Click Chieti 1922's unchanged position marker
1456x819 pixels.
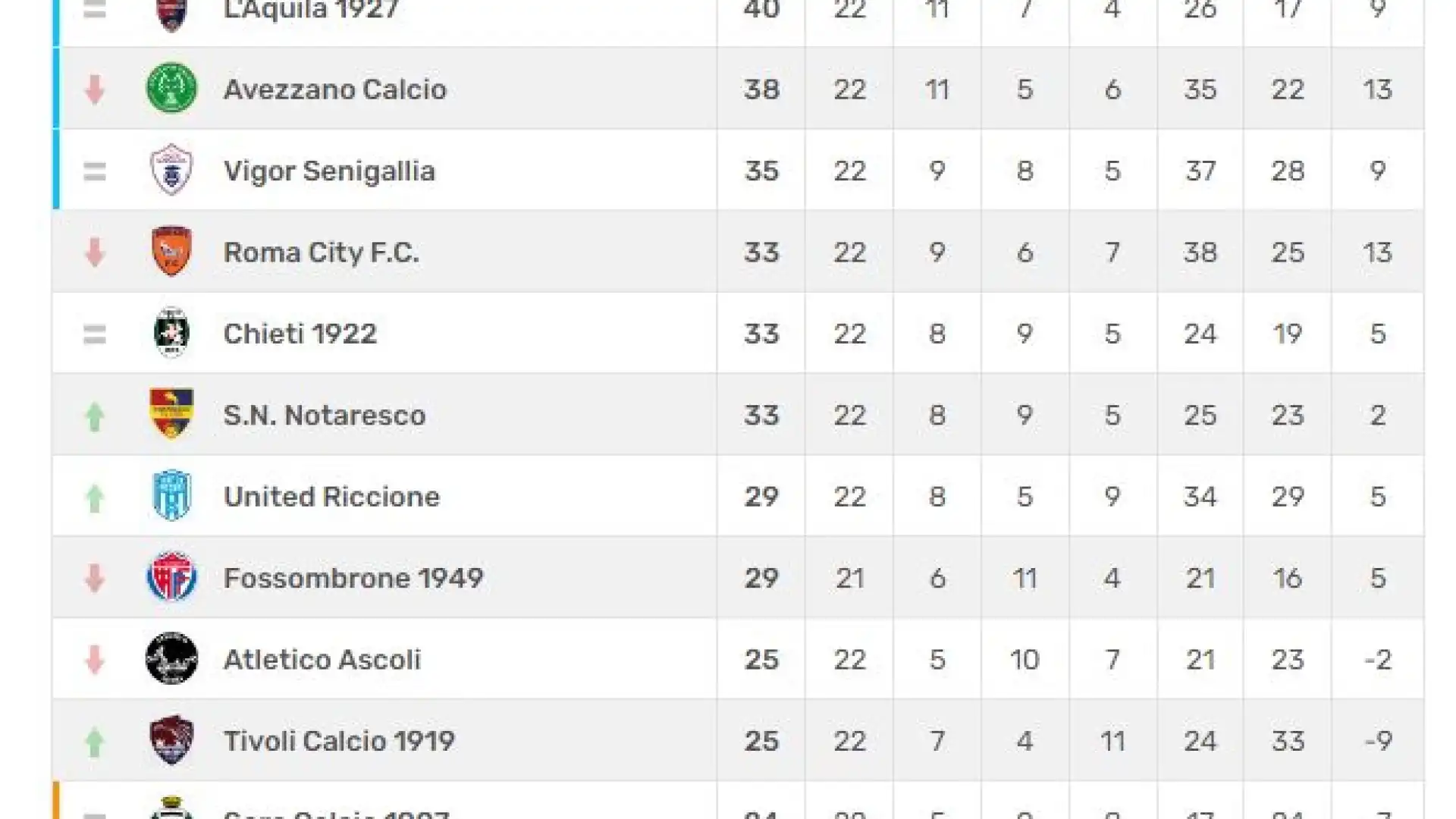(94, 334)
